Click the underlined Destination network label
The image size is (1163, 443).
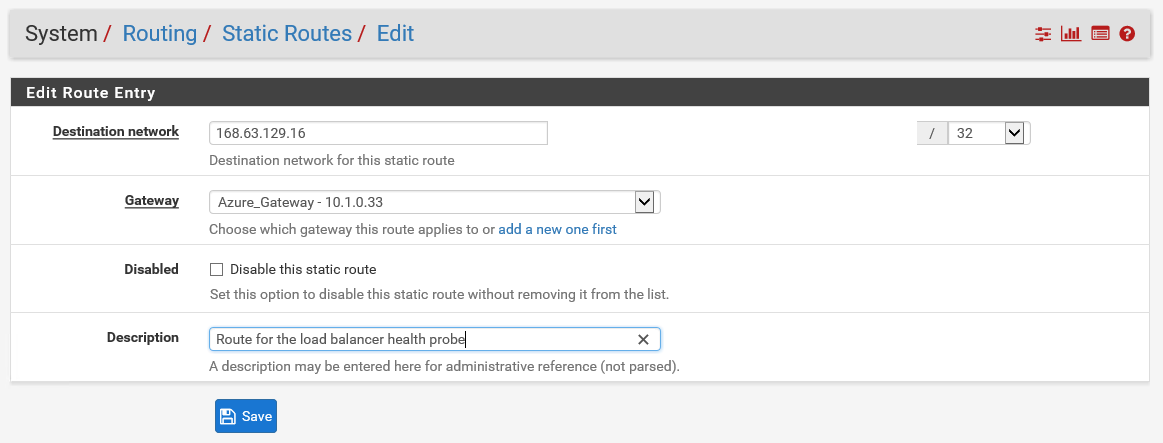[x=116, y=132]
